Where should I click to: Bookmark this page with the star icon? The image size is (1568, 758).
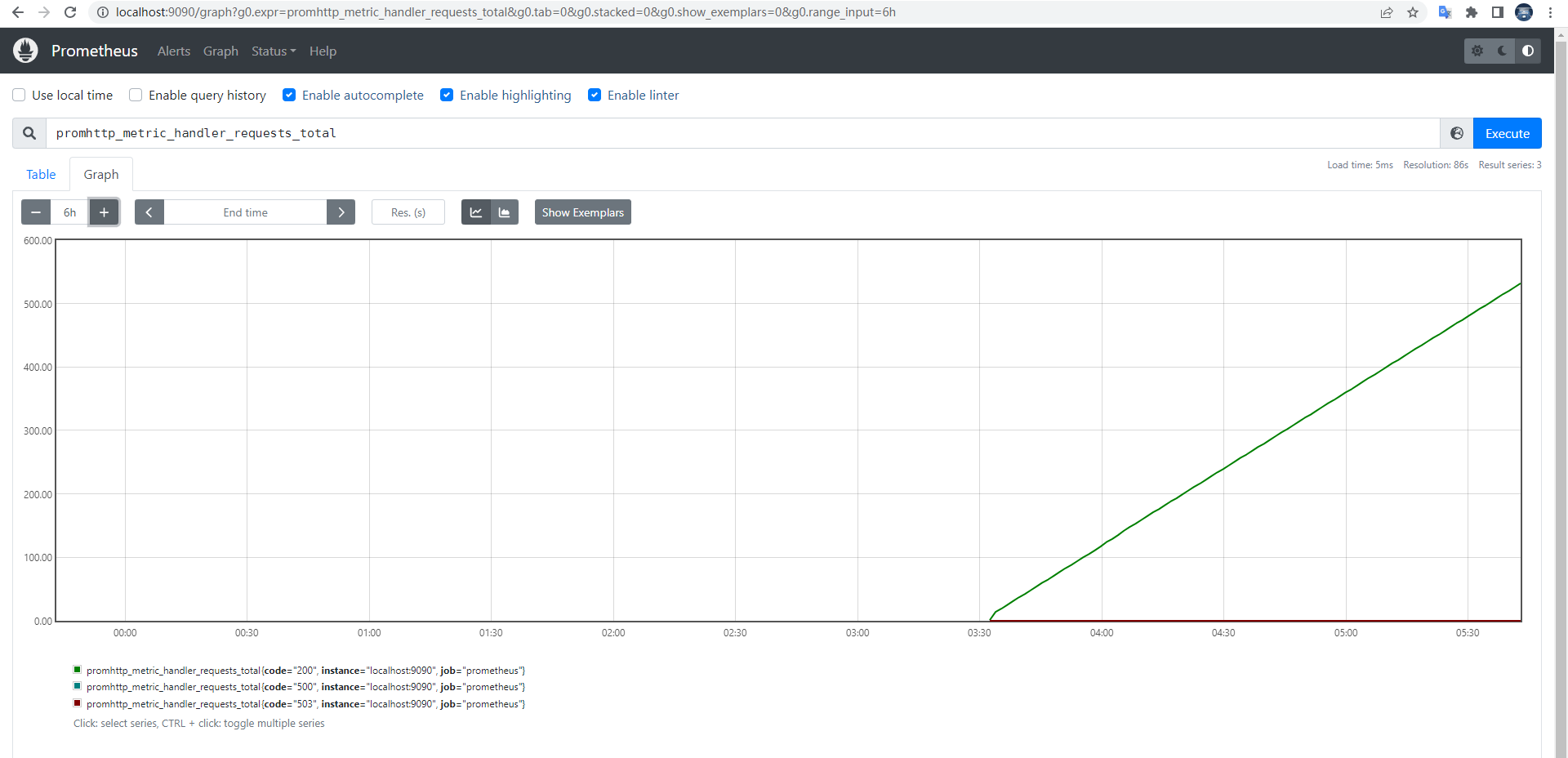[1413, 12]
